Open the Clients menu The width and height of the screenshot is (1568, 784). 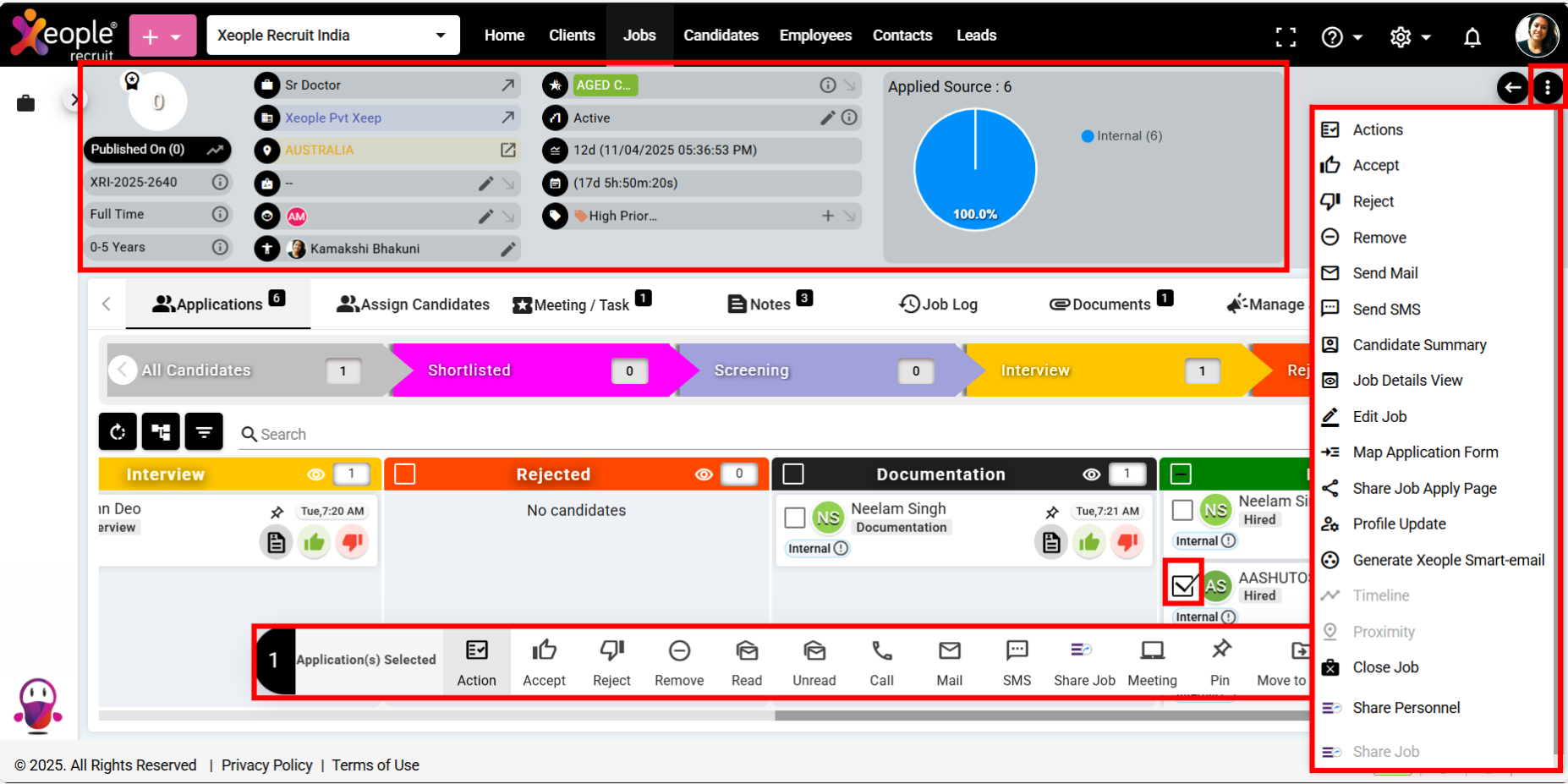coord(572,36)
